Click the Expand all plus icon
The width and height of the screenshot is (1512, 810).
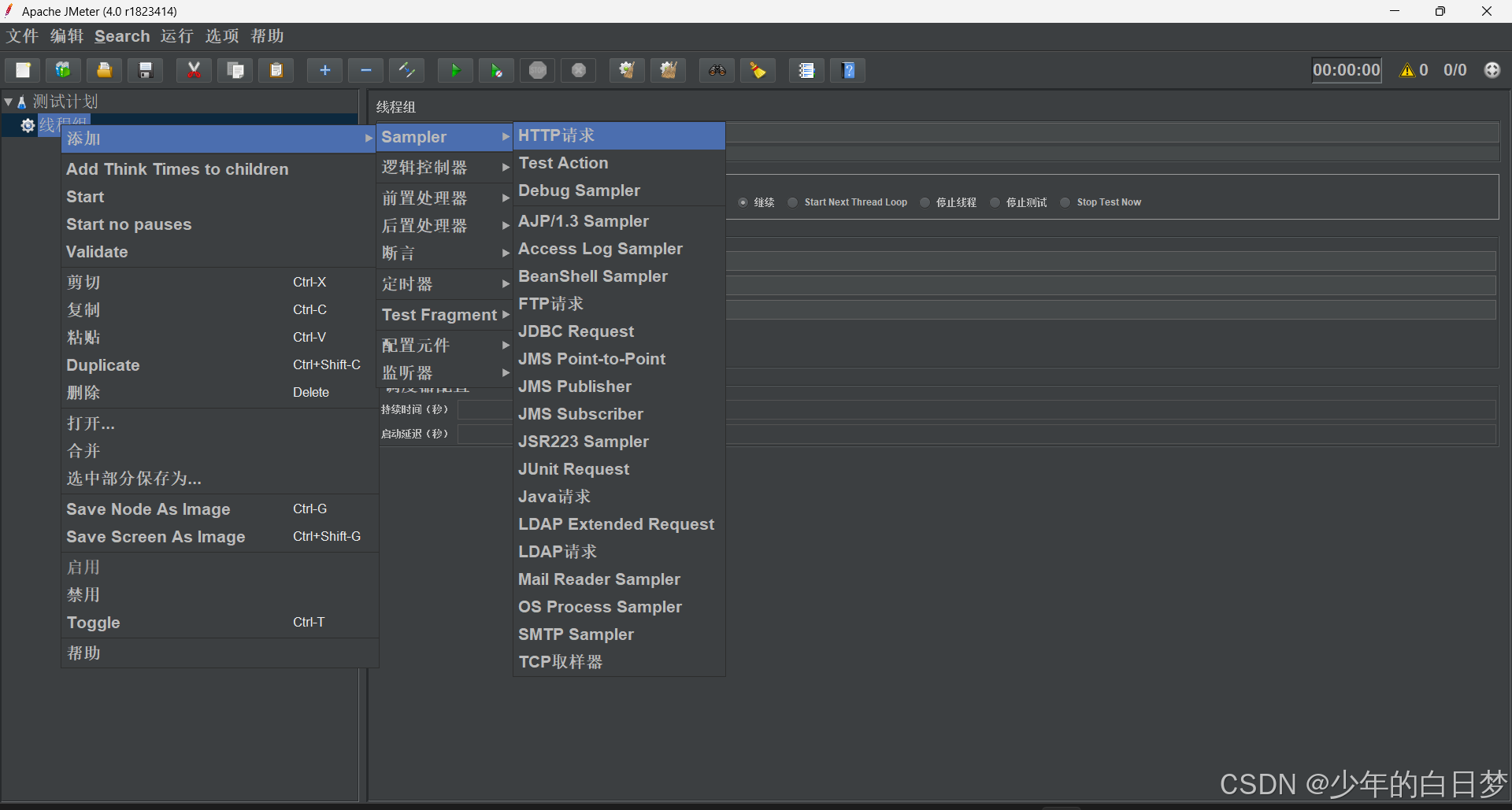pyautogui.click(x=324, y=70)
